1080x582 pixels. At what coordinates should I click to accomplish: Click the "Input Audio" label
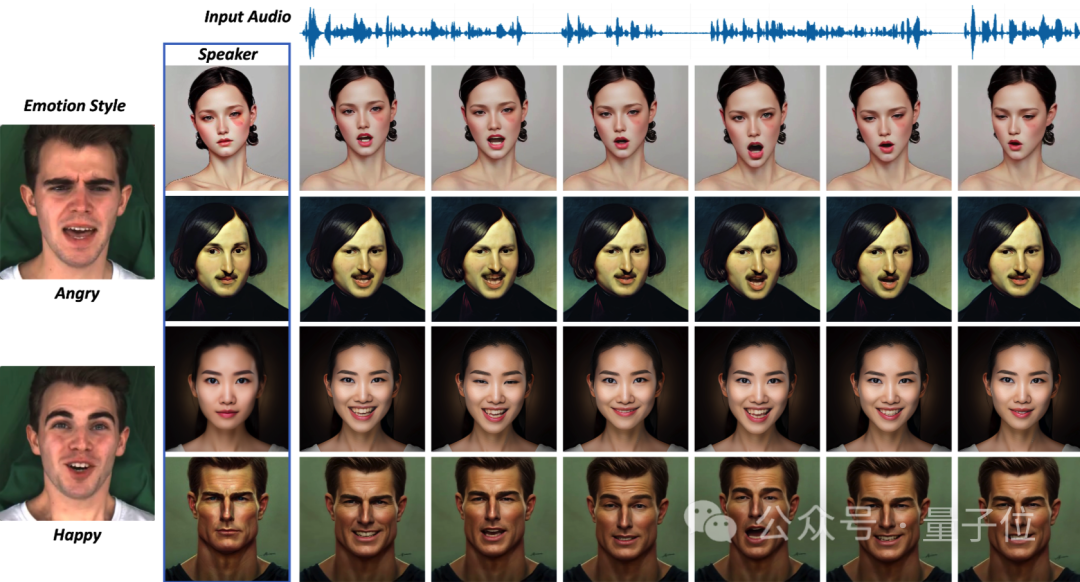(247, 17)
